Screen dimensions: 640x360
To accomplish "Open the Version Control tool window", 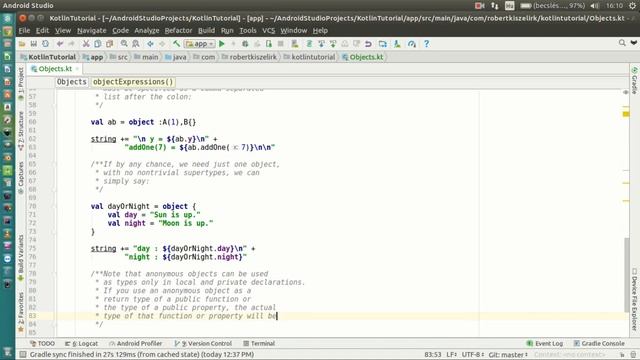I will pos(203,344).
